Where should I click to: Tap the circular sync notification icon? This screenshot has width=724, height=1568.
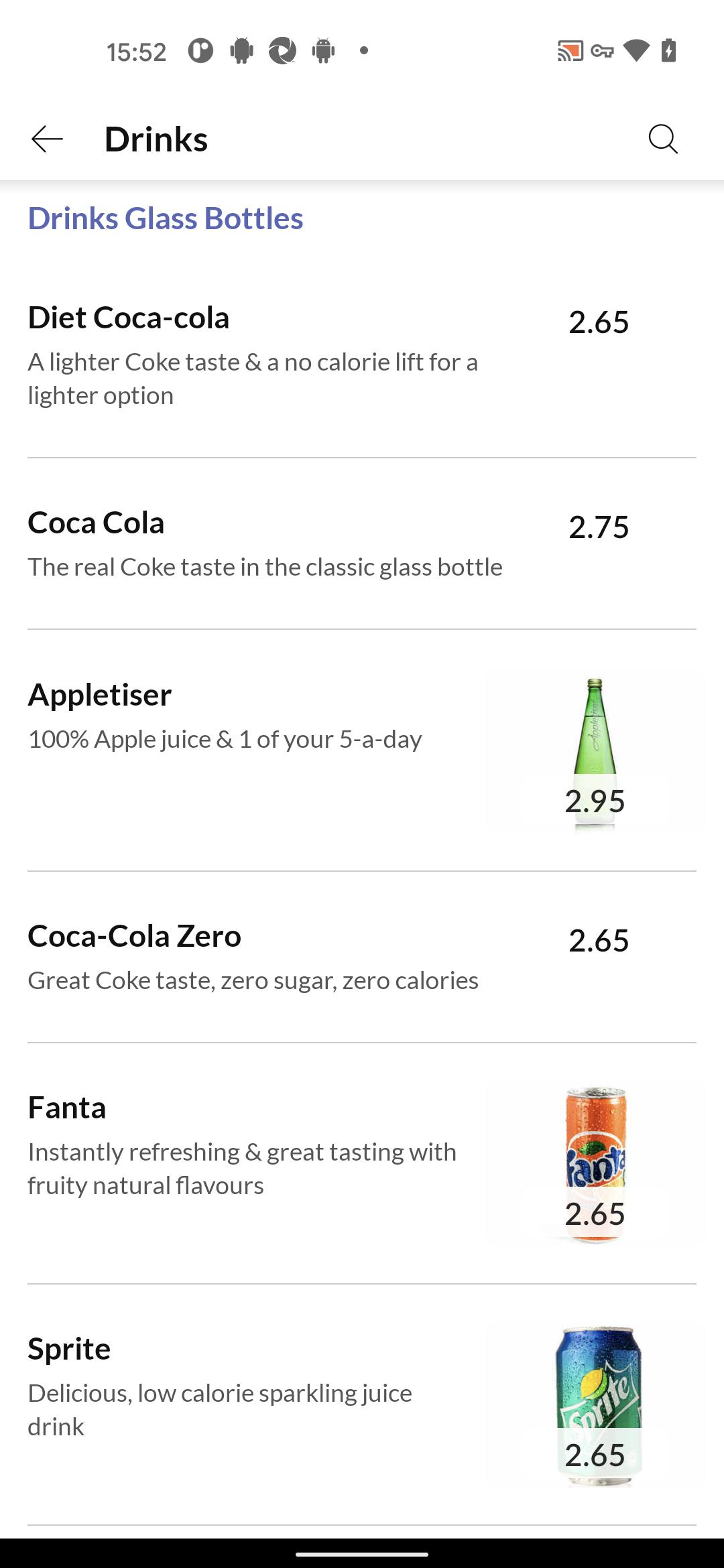[x=282, y=51]
